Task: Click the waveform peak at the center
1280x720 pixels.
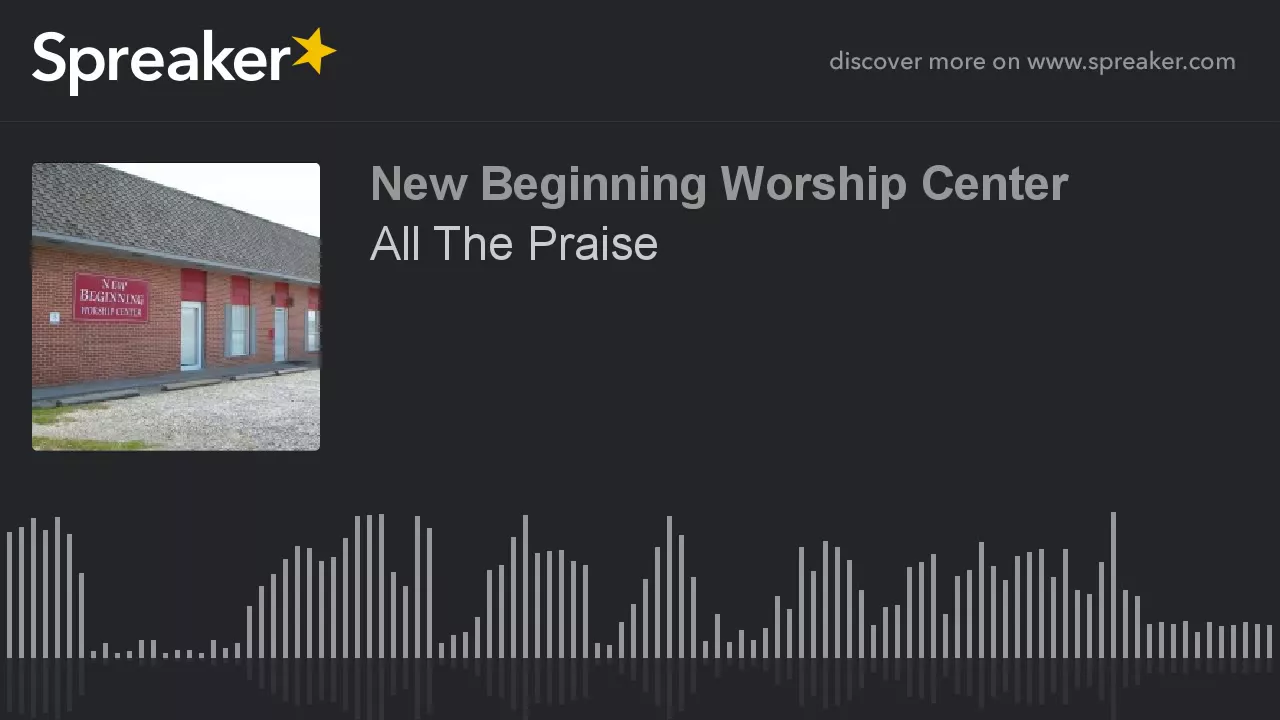Action: point(669,587)
